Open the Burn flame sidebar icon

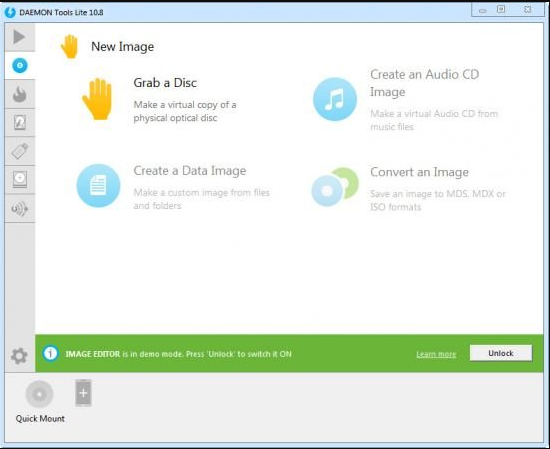click(20, 94)
